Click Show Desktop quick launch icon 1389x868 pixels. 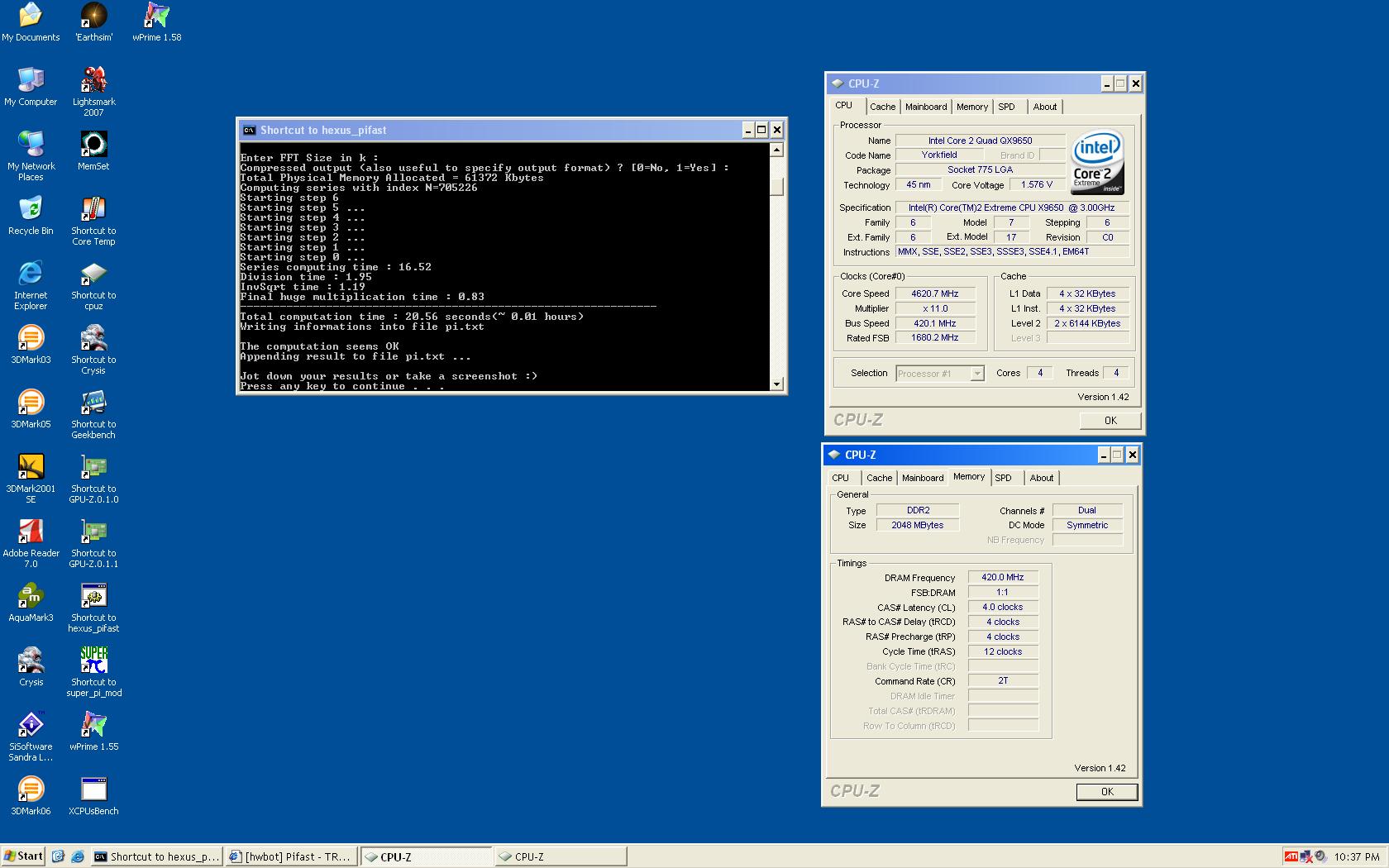[x=58, y=856]
